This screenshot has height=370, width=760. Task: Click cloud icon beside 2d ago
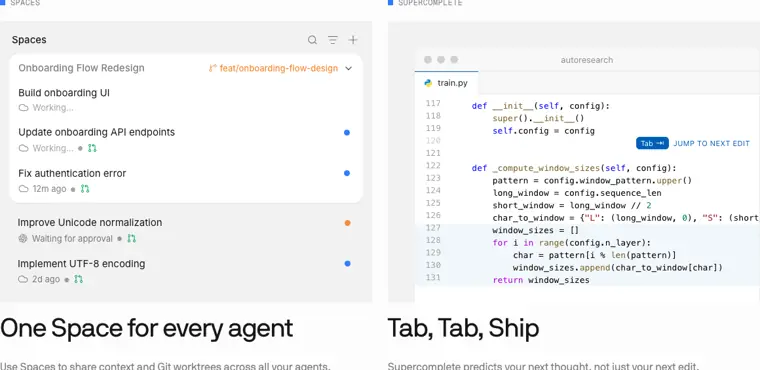pyautogui.click(x=23, y=279)
